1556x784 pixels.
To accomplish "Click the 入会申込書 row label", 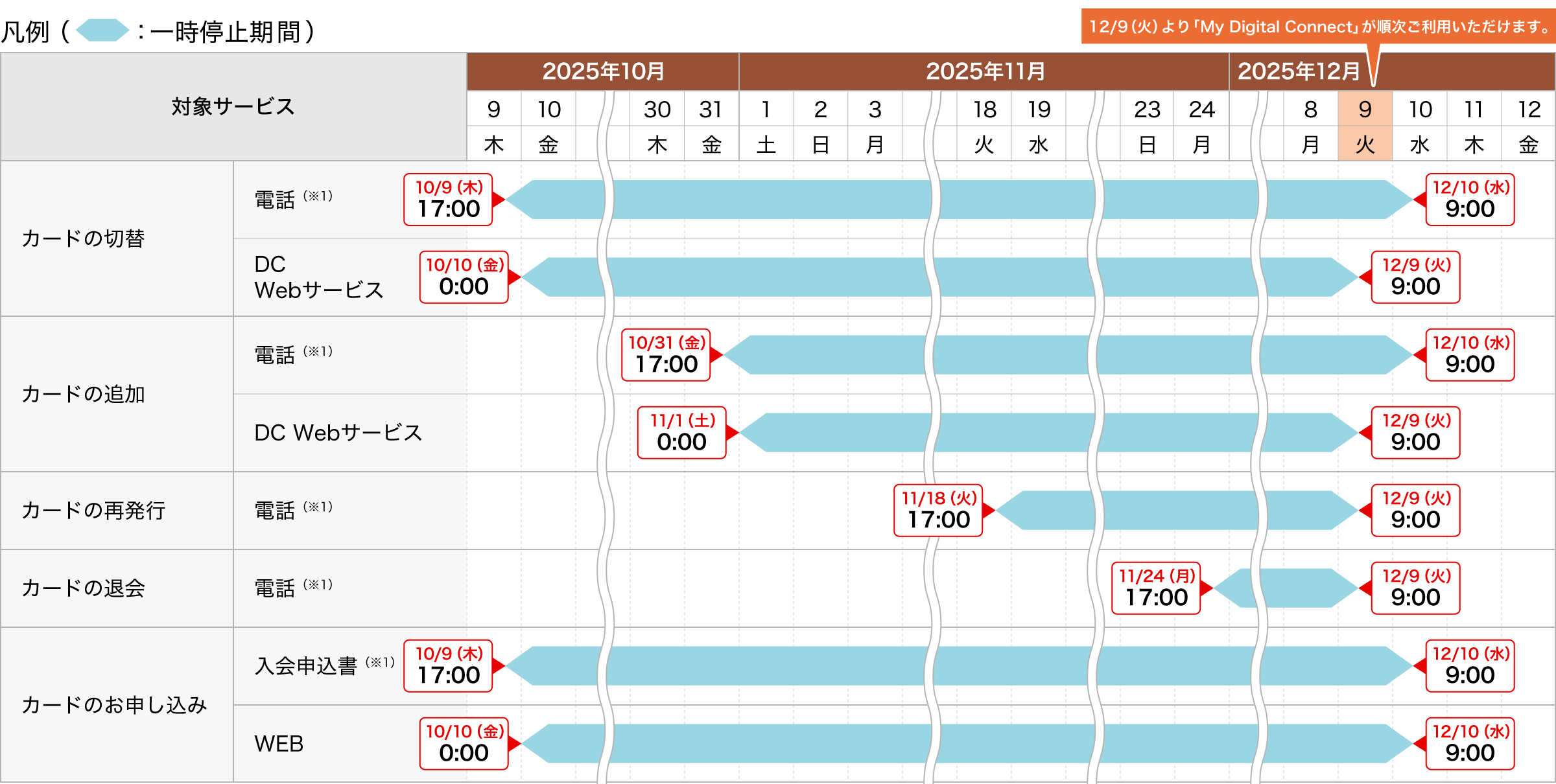I will [x=306, y=666].
